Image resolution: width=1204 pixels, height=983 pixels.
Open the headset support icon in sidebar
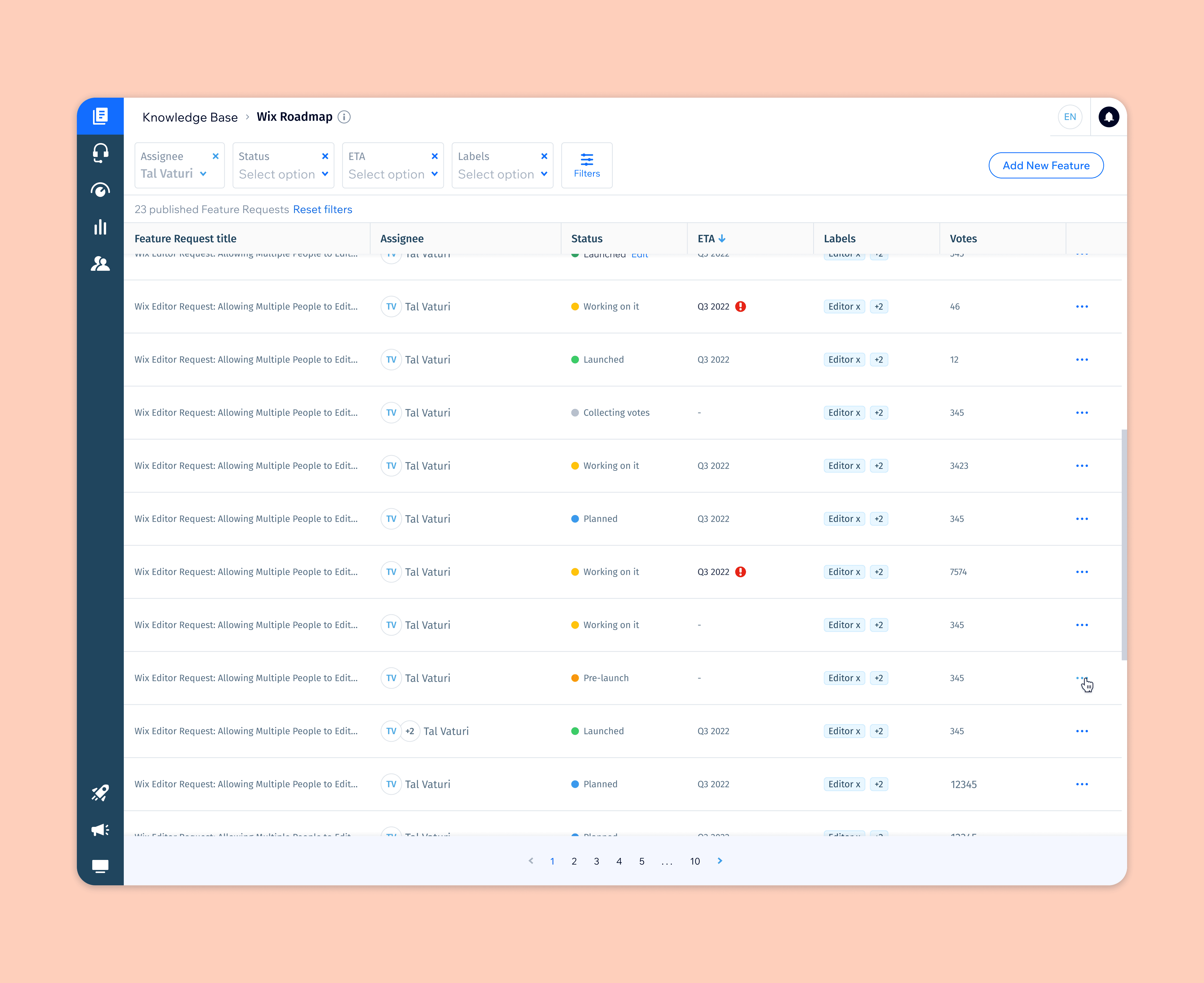[100, 153]
